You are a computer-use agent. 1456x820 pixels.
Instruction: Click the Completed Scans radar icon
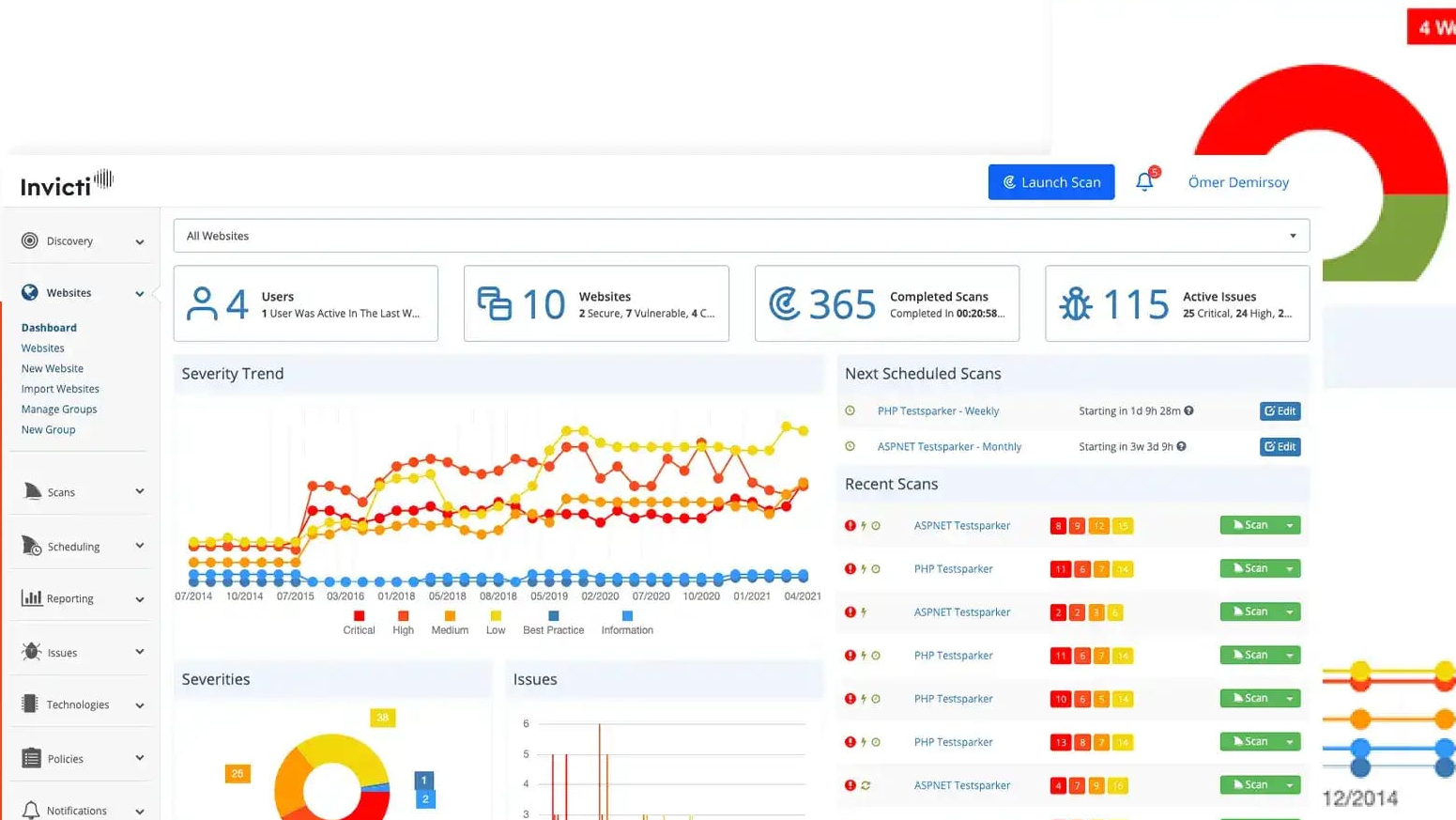(785, 303)
